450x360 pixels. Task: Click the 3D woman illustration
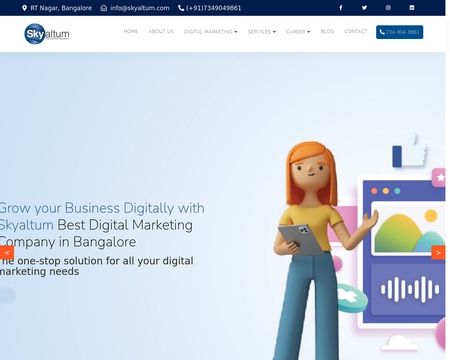(313, 250)
